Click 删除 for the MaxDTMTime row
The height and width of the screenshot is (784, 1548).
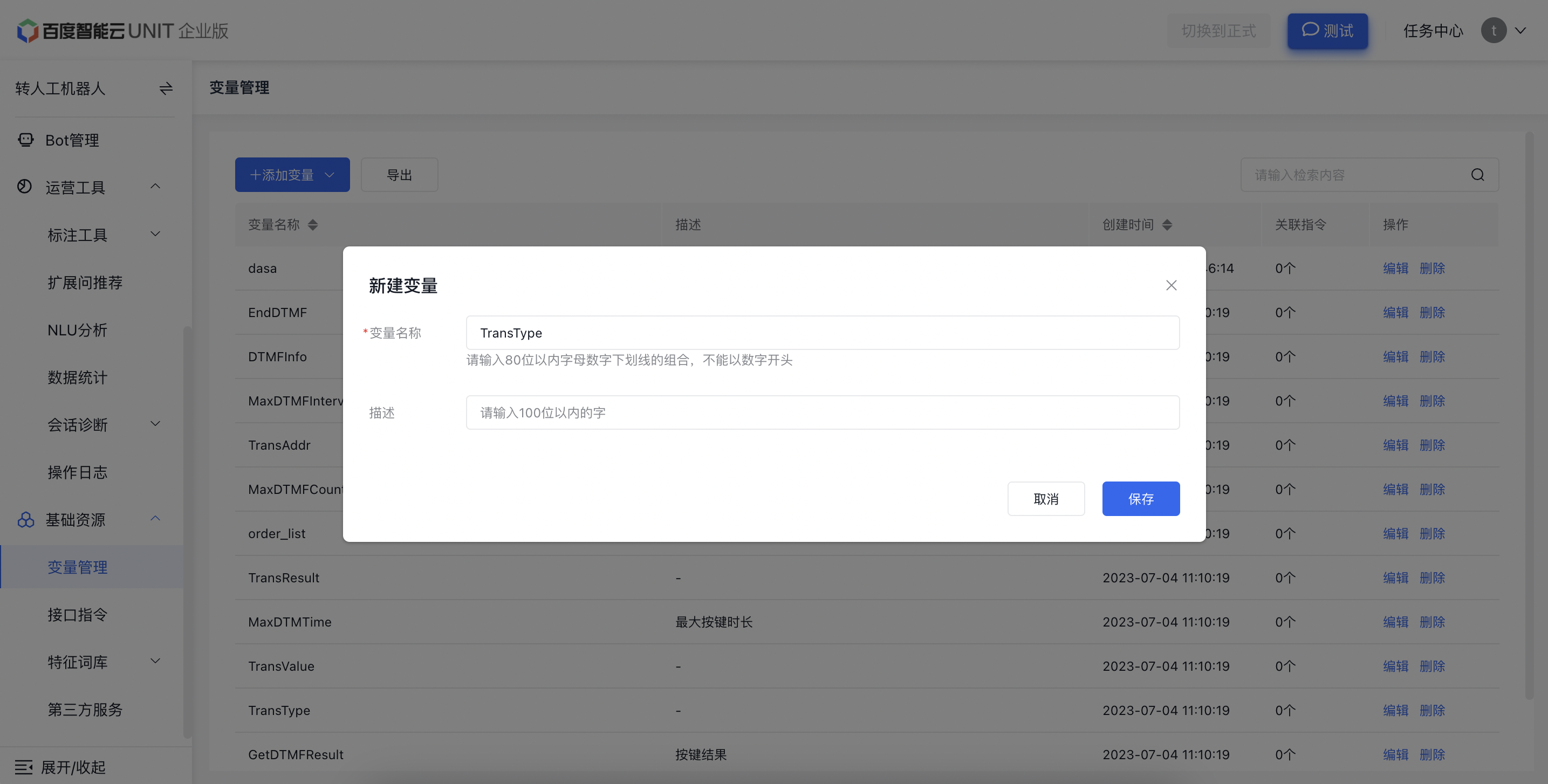[1431, 622]
